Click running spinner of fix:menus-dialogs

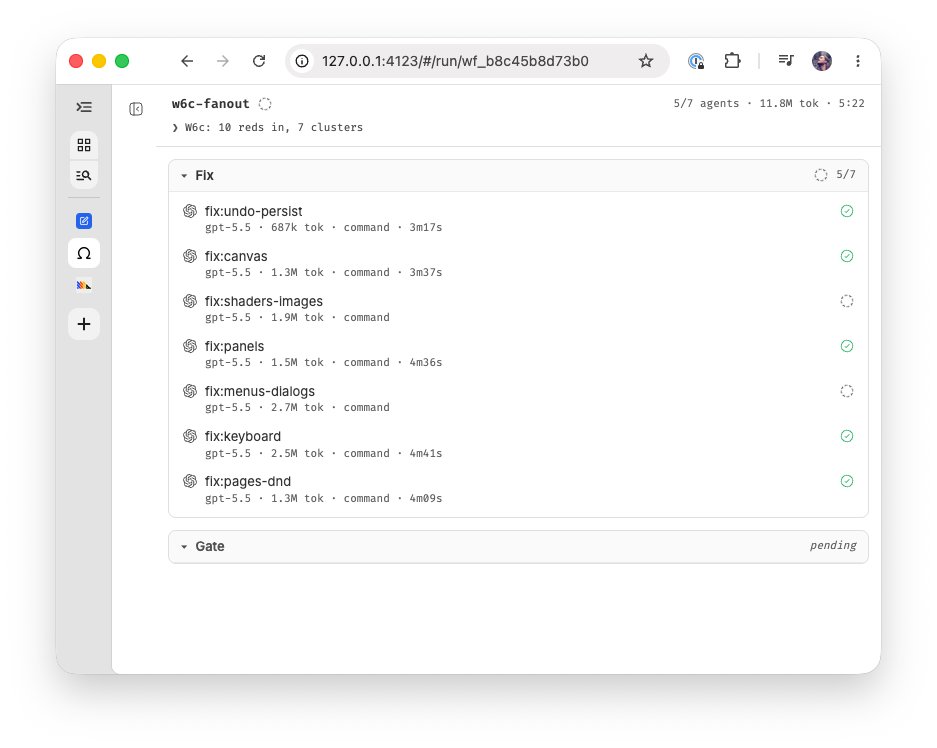pos(847,391)
